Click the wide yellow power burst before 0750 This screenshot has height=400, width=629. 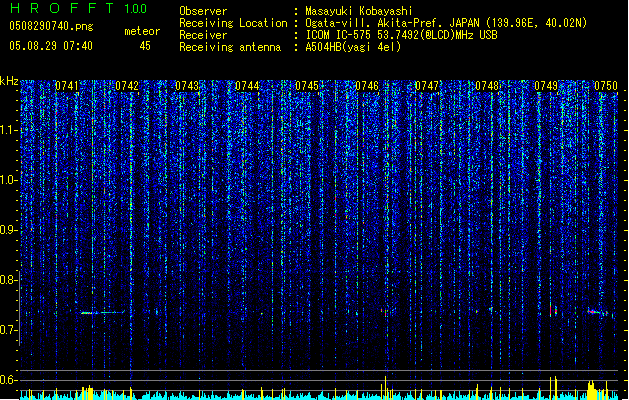coord(591,390)
